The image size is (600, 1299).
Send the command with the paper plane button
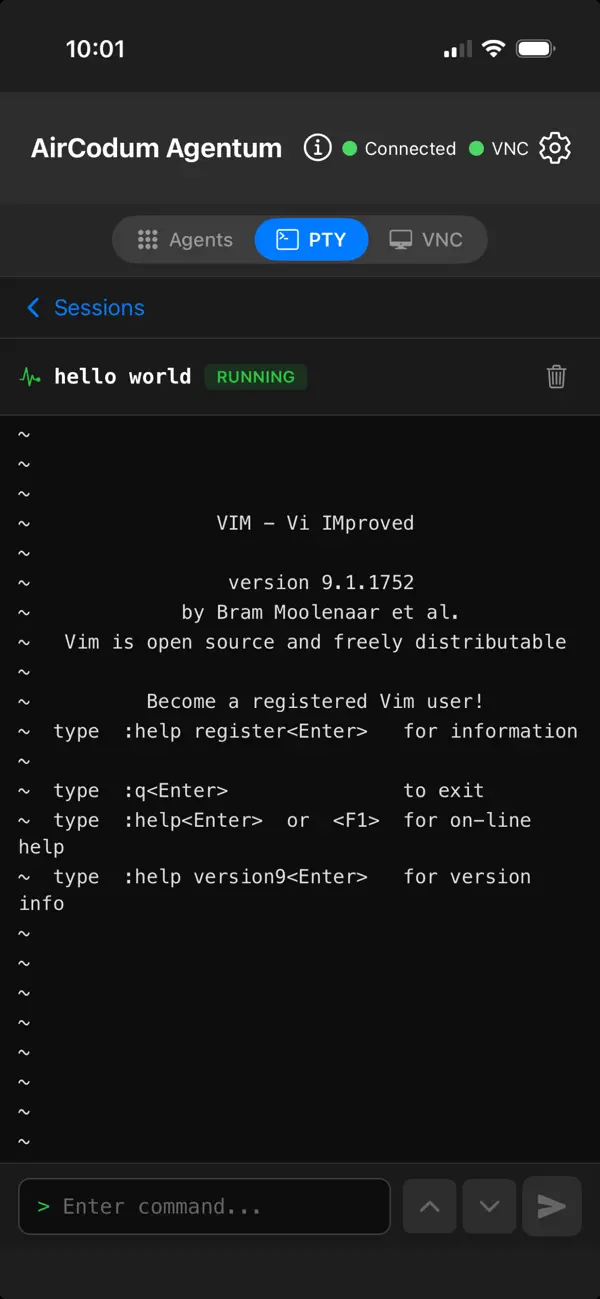[552, 1206]
